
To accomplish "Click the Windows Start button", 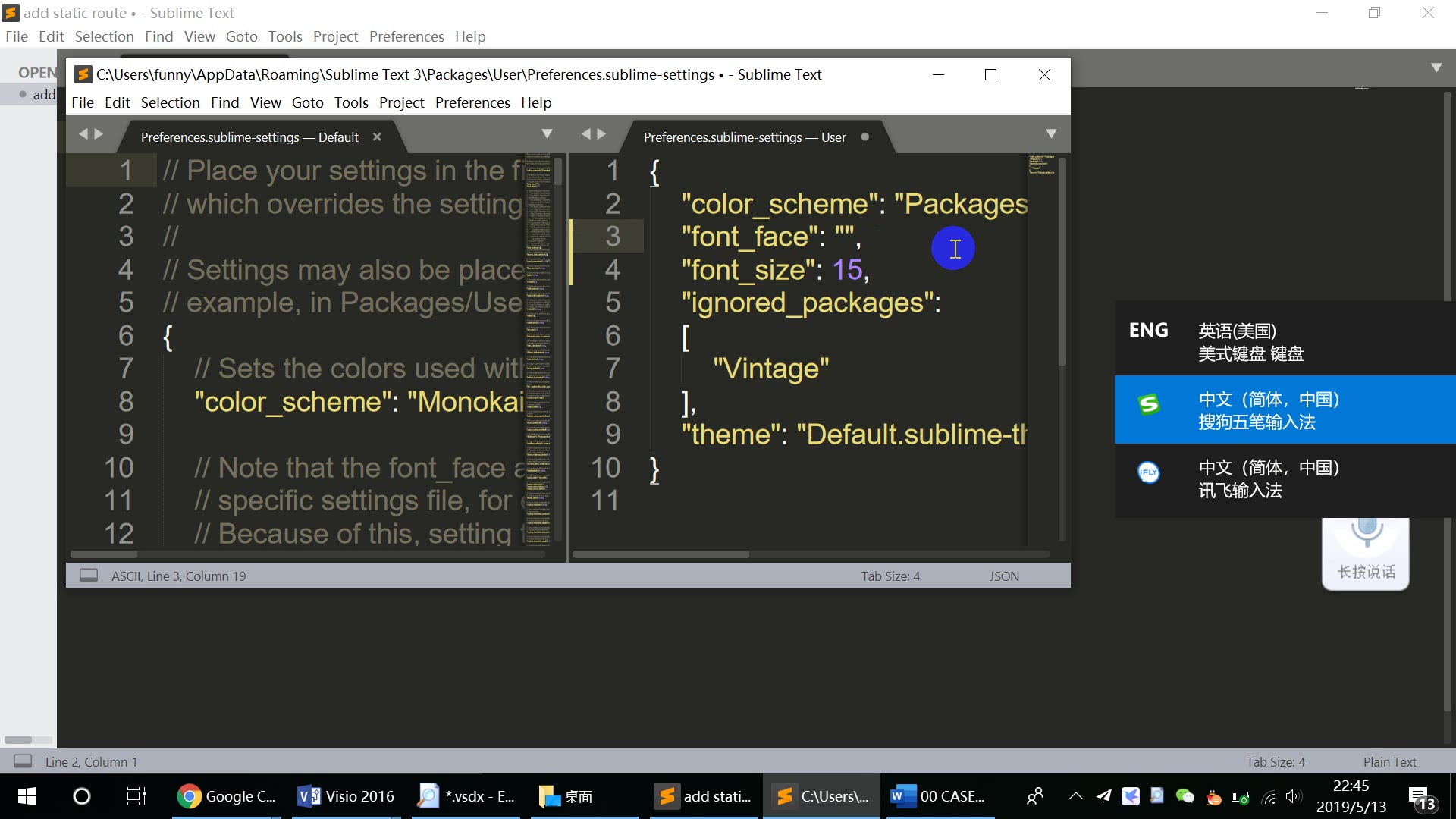I will 27,796.
